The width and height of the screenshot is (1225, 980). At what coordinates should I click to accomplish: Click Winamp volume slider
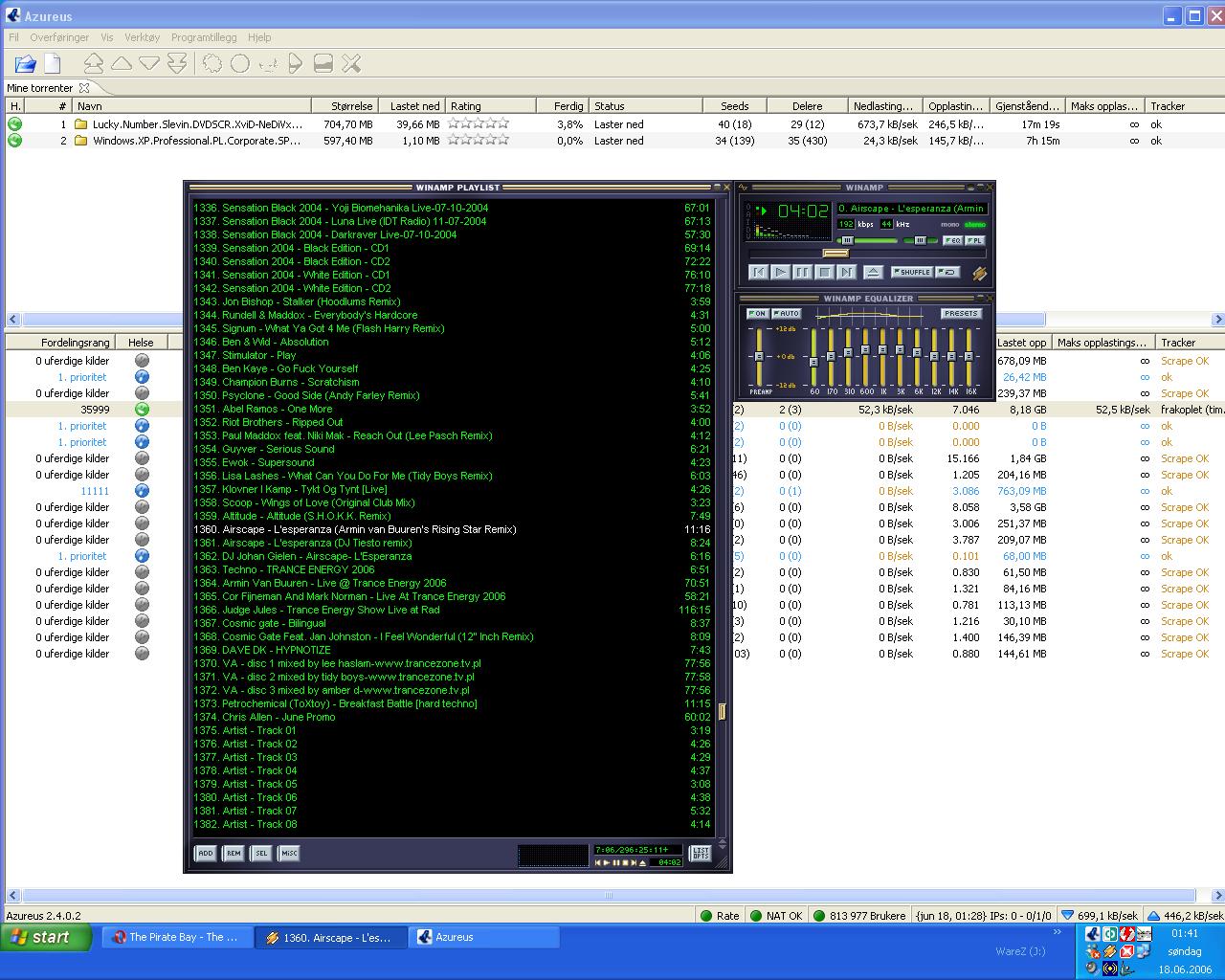coord(871,240)
